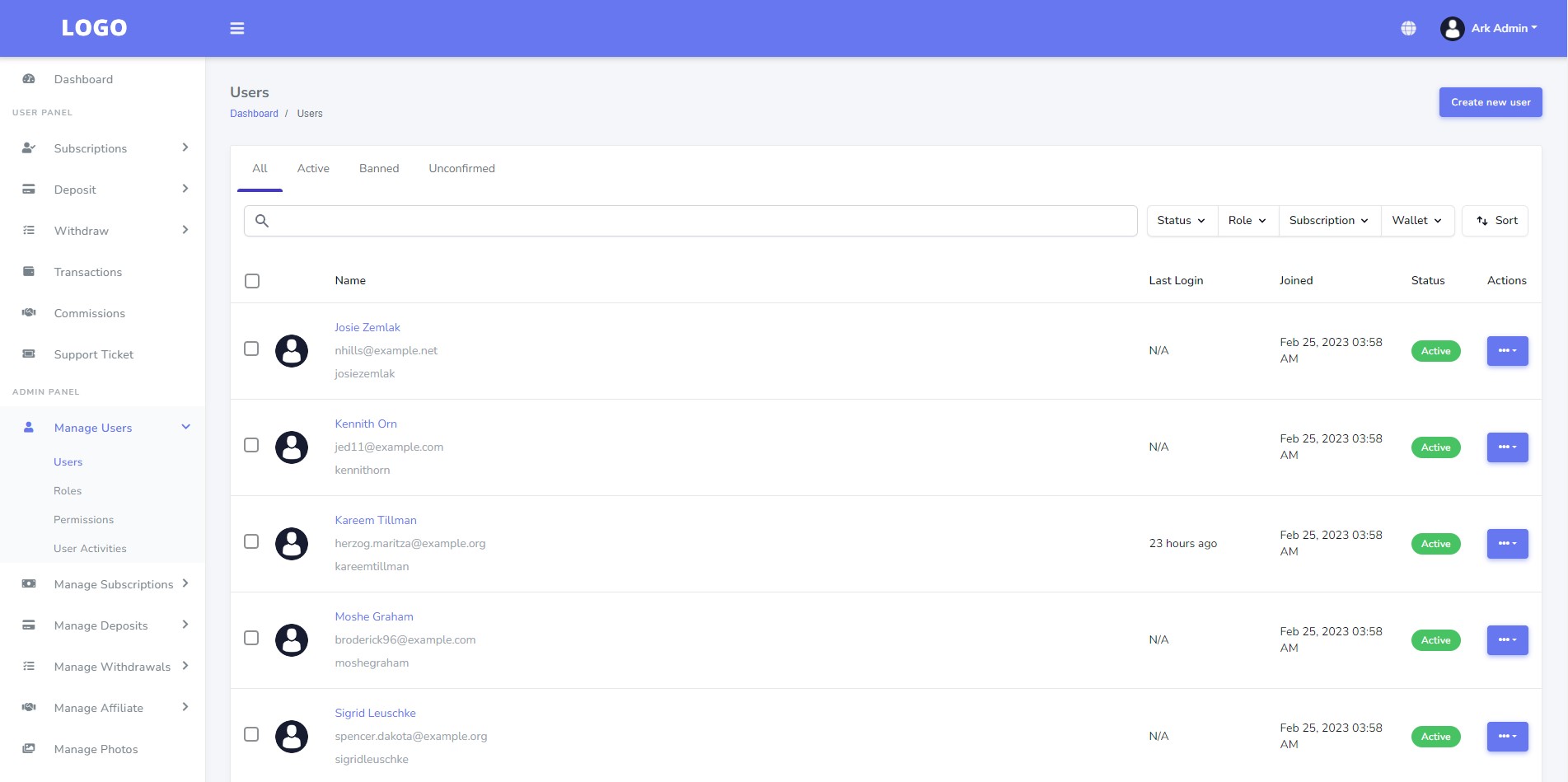The height and width of the screenshot is (782, 1568).
Task: Click the Create new user button
Action: [1490, 103]
